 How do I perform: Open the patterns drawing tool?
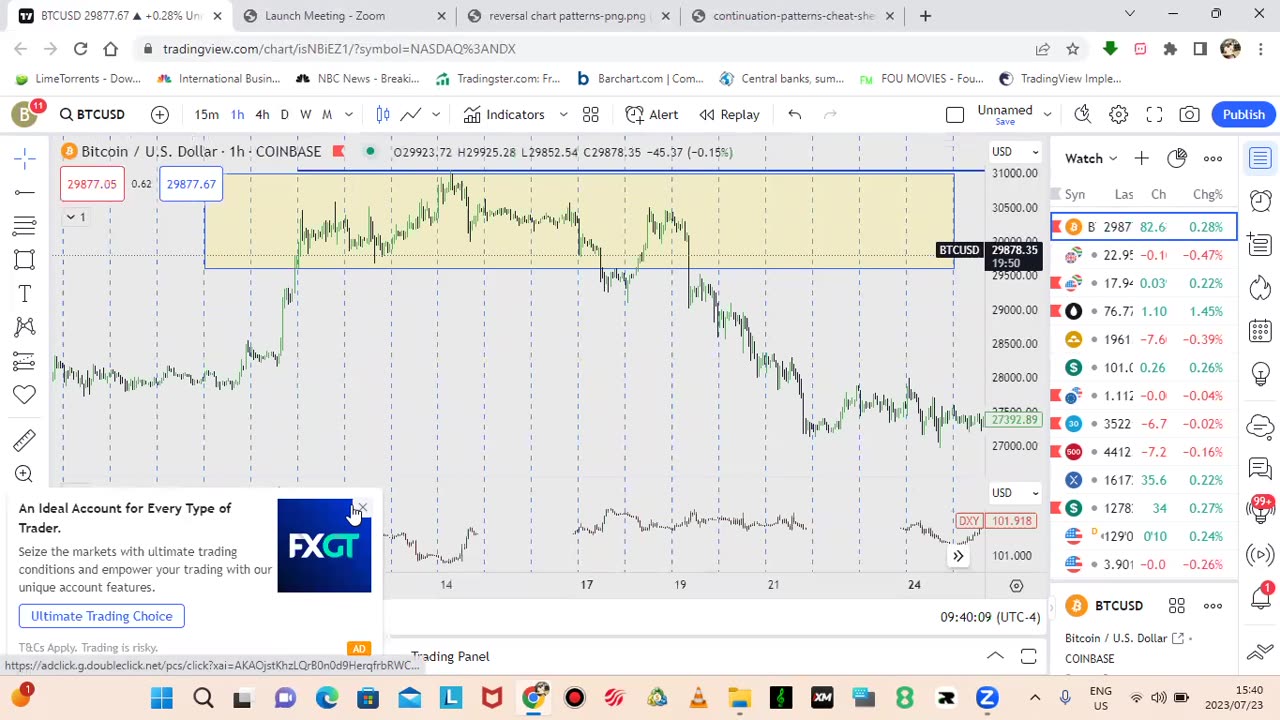[x=25, y=327]
